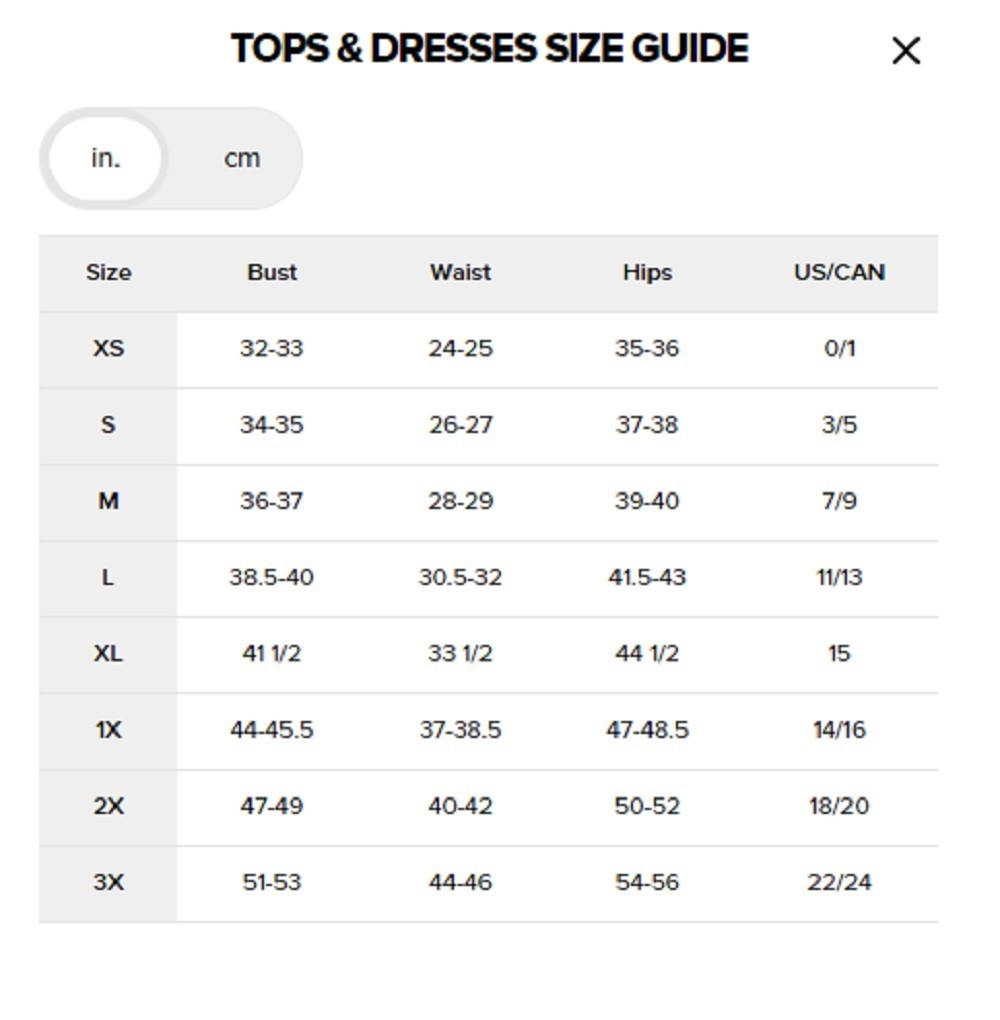
Task: Click the Waist column header
Action: click(x=460, y=273)
